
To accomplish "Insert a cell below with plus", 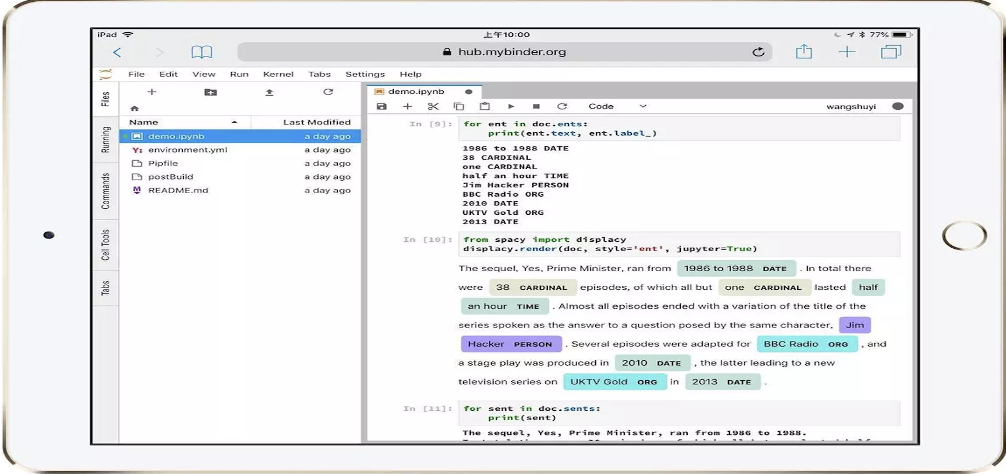I will (x=407, y=106).
